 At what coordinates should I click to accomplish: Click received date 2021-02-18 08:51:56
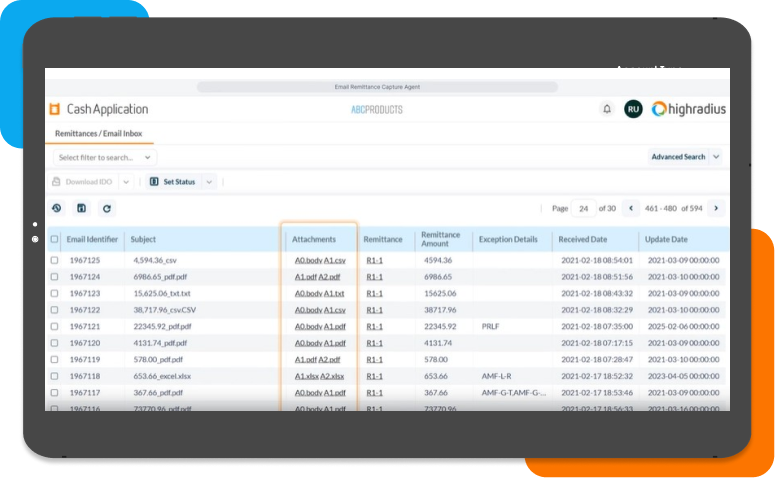click(x=597, y=277)
